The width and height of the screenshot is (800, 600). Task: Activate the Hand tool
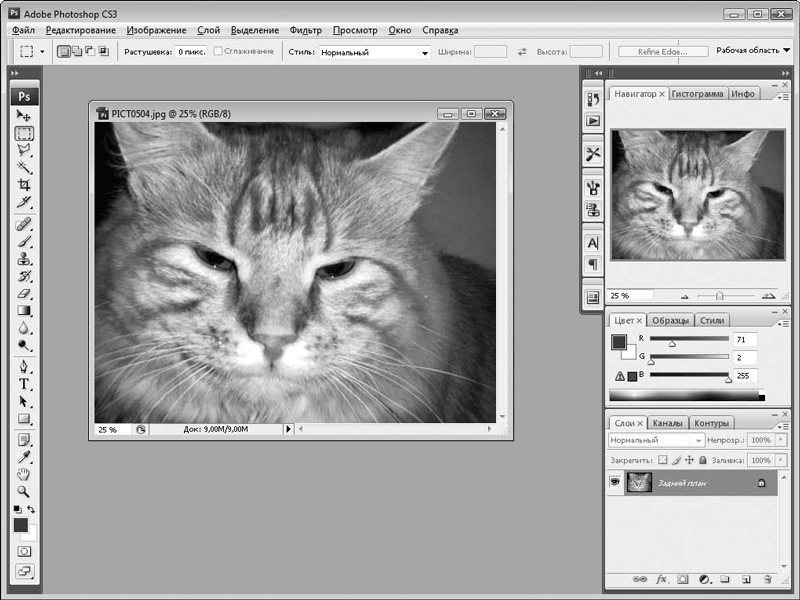(24, 474)
